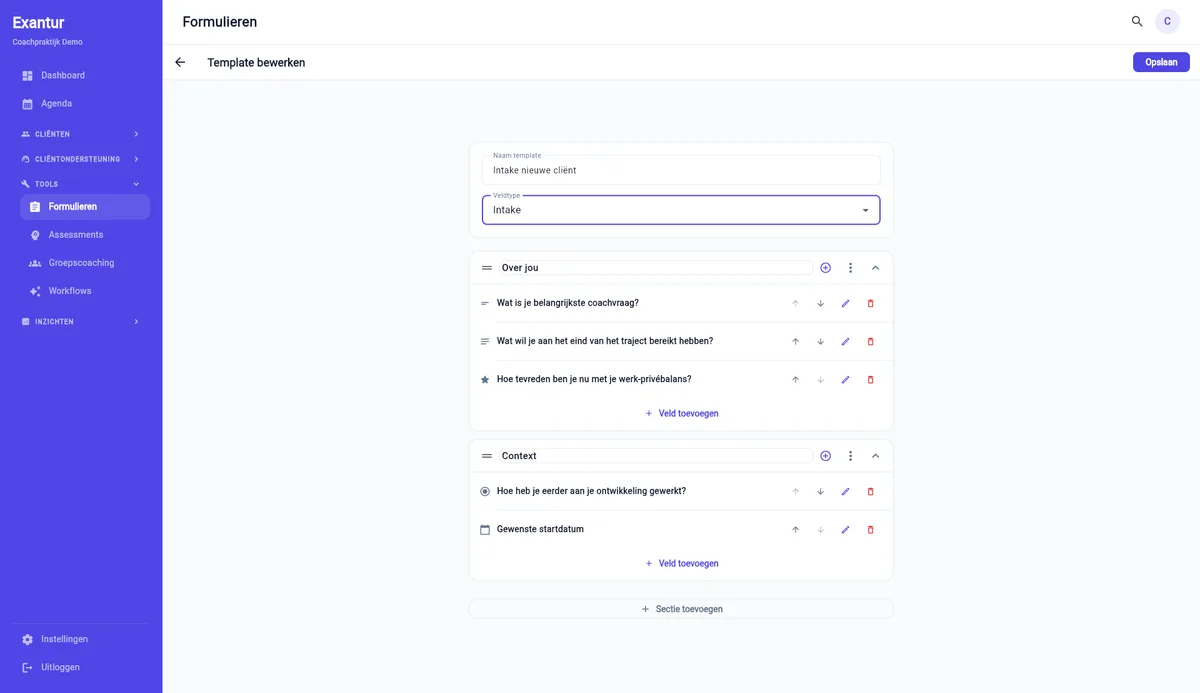Edit the "Wat wil je aan het eind" question
The width and height of the screenshot is (1200, 693).
pos(845,341)
